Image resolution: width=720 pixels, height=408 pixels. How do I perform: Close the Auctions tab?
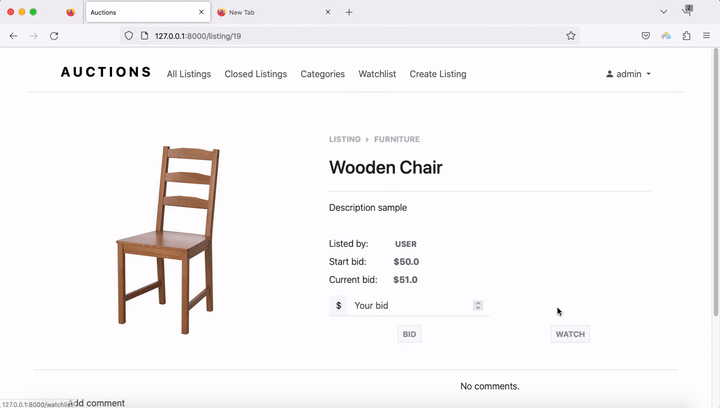tap(201, 12)
